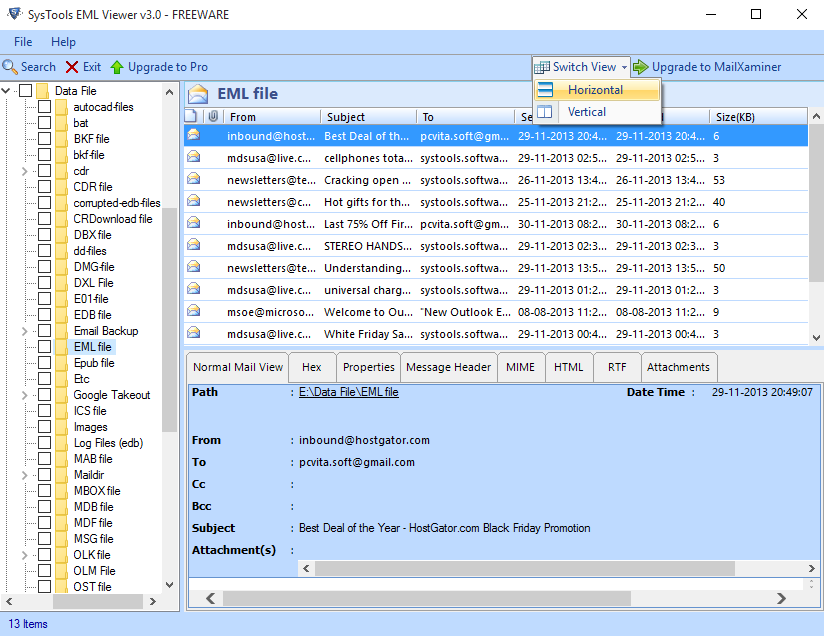Image resolution: width=824 pixels, height=636 pixels.
Task: Collapse the Data File root node
Action: (x=6, y=91)
